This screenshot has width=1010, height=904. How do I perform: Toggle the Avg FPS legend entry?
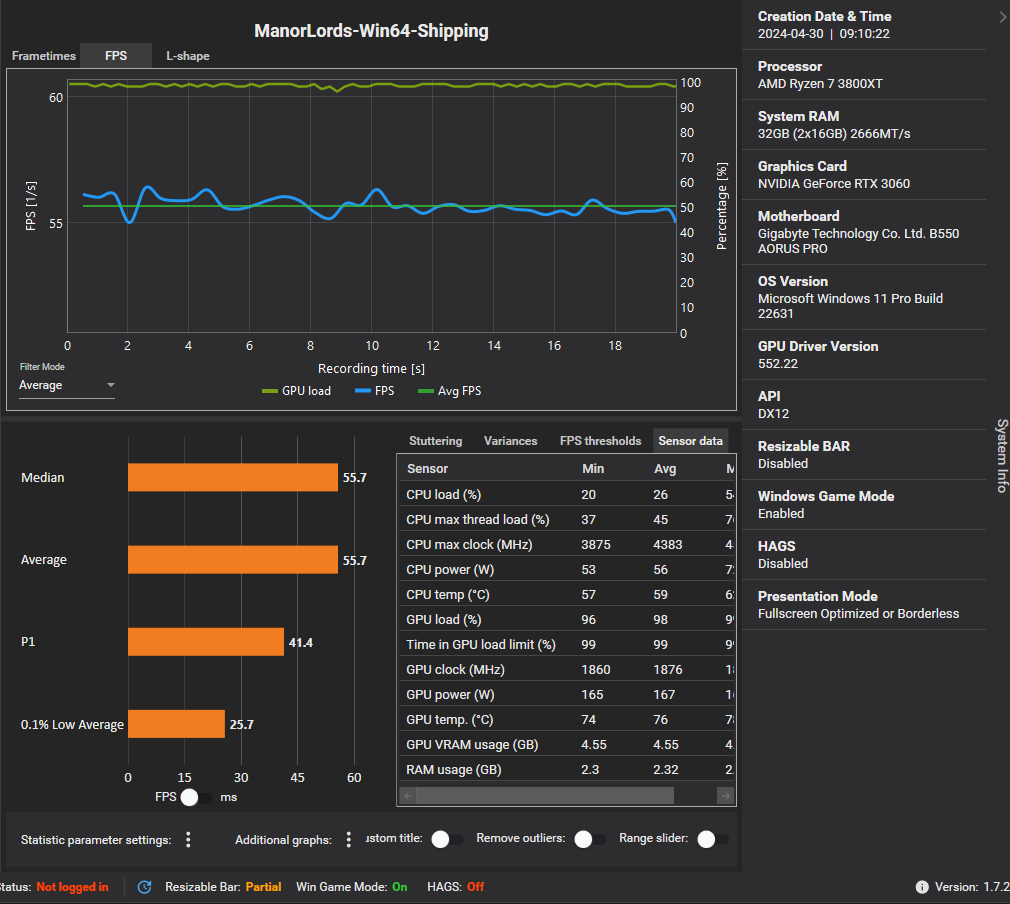(x=450, y=391)
